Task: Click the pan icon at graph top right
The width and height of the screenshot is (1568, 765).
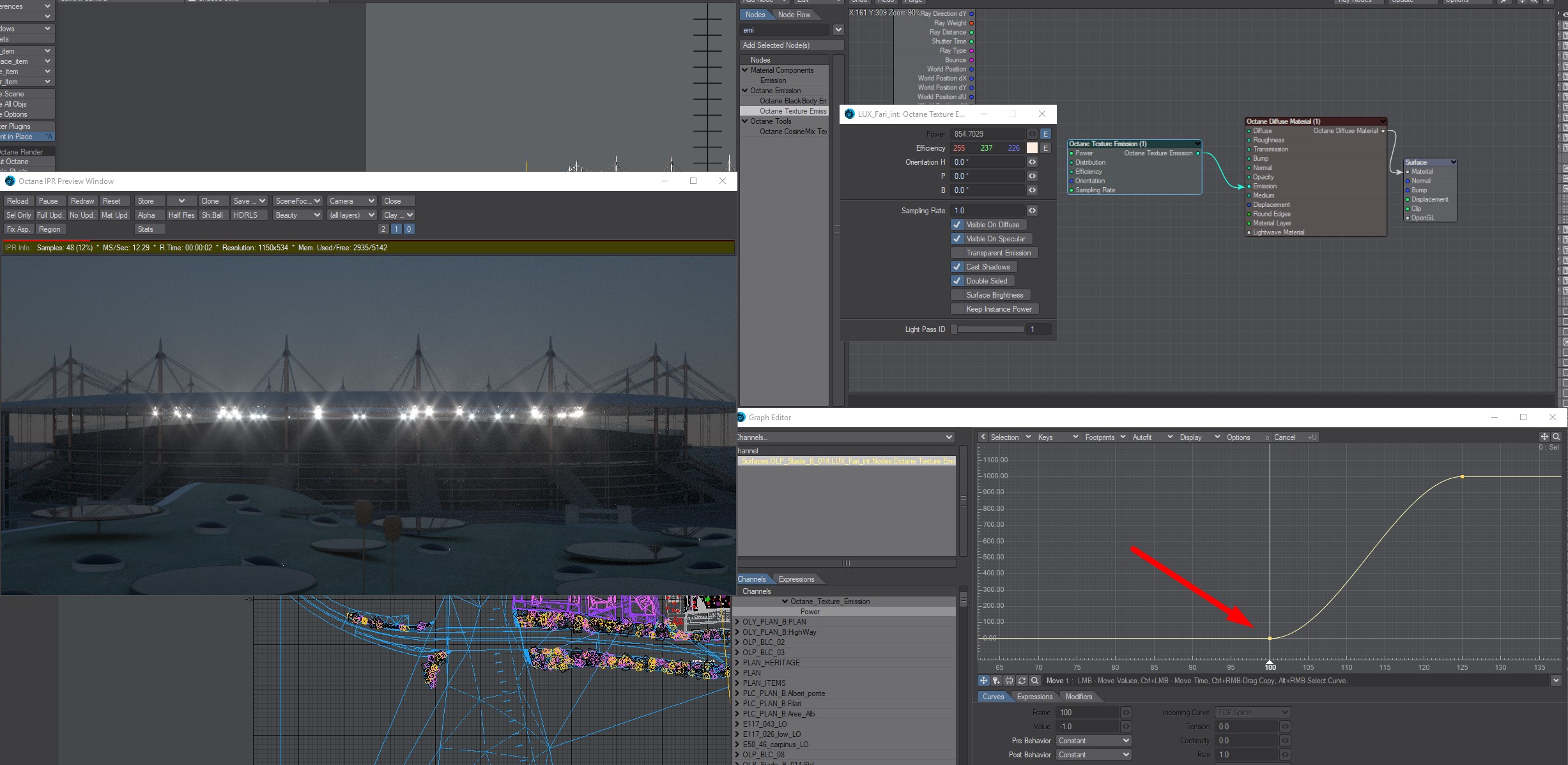Action: 1544,437
